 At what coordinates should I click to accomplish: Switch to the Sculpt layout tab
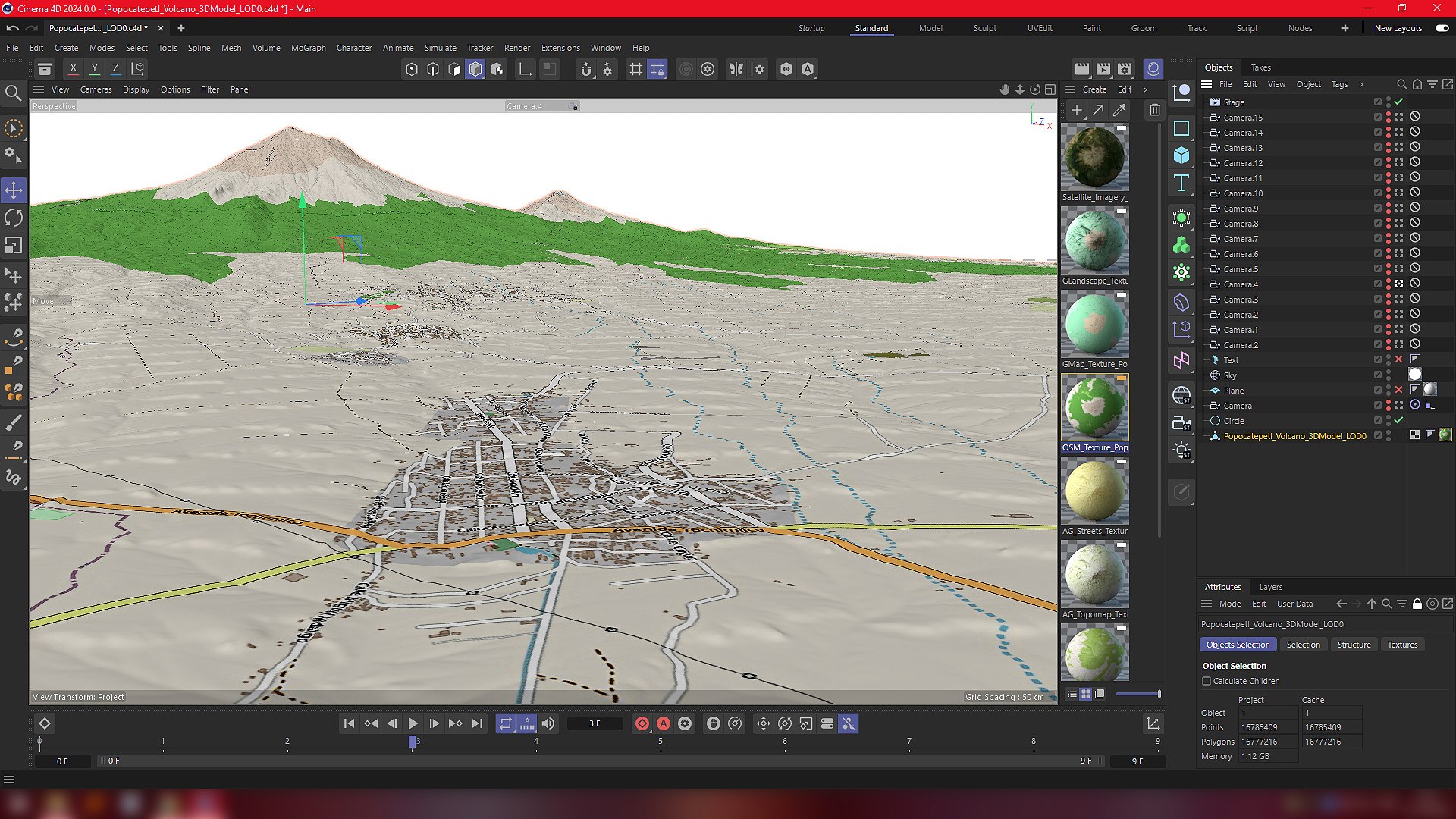985,28
